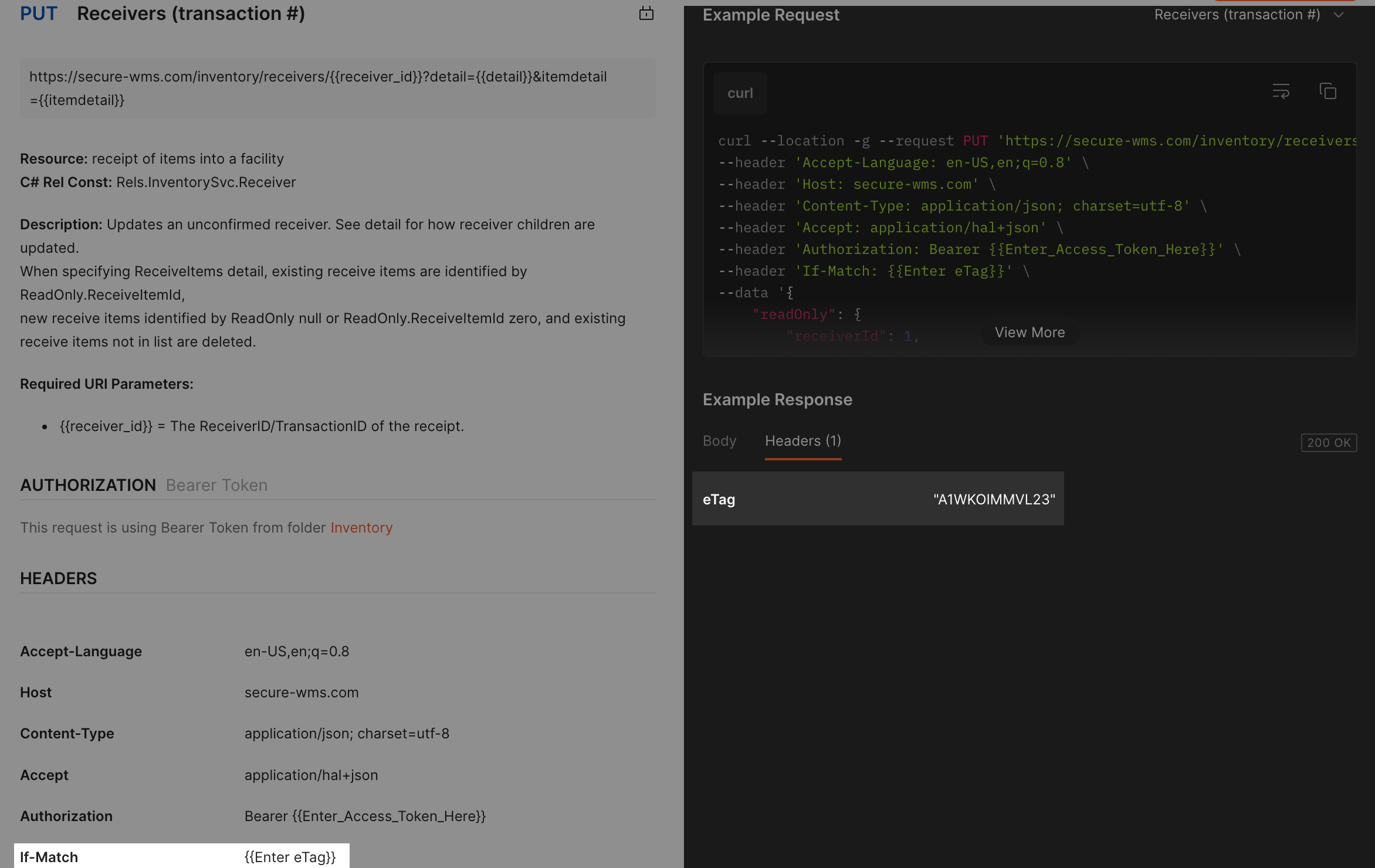Click the Bearer Token label
1375x868 pixels.
coord(216,485)
